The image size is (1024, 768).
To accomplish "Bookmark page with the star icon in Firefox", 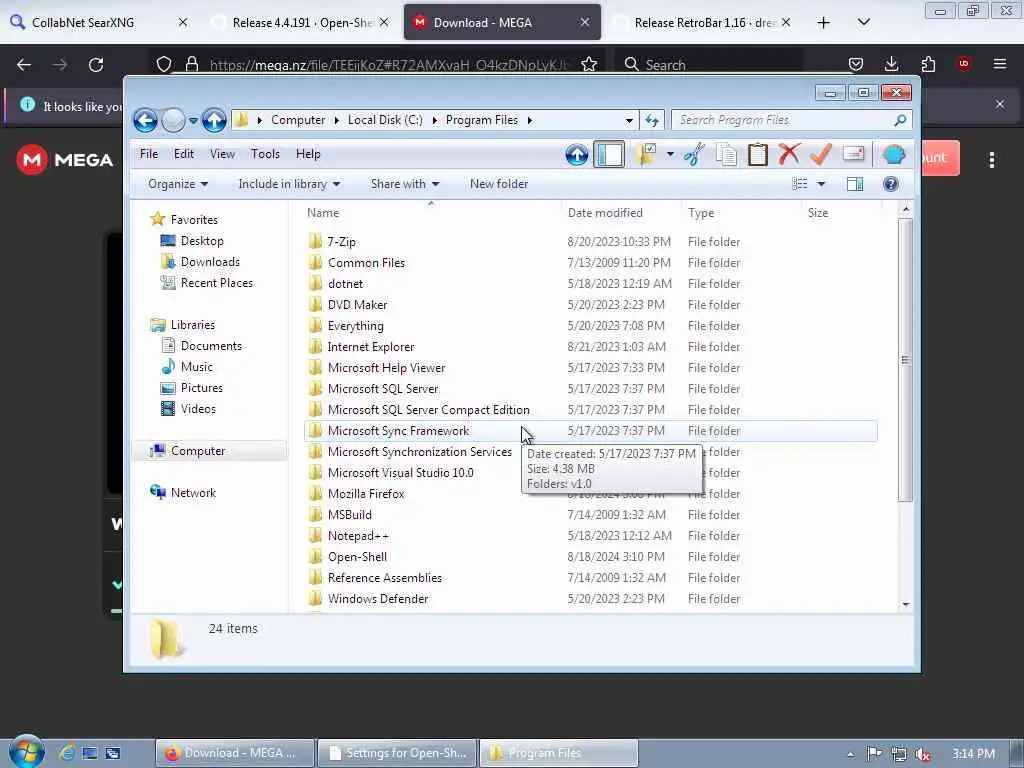I will coord(589,64).
